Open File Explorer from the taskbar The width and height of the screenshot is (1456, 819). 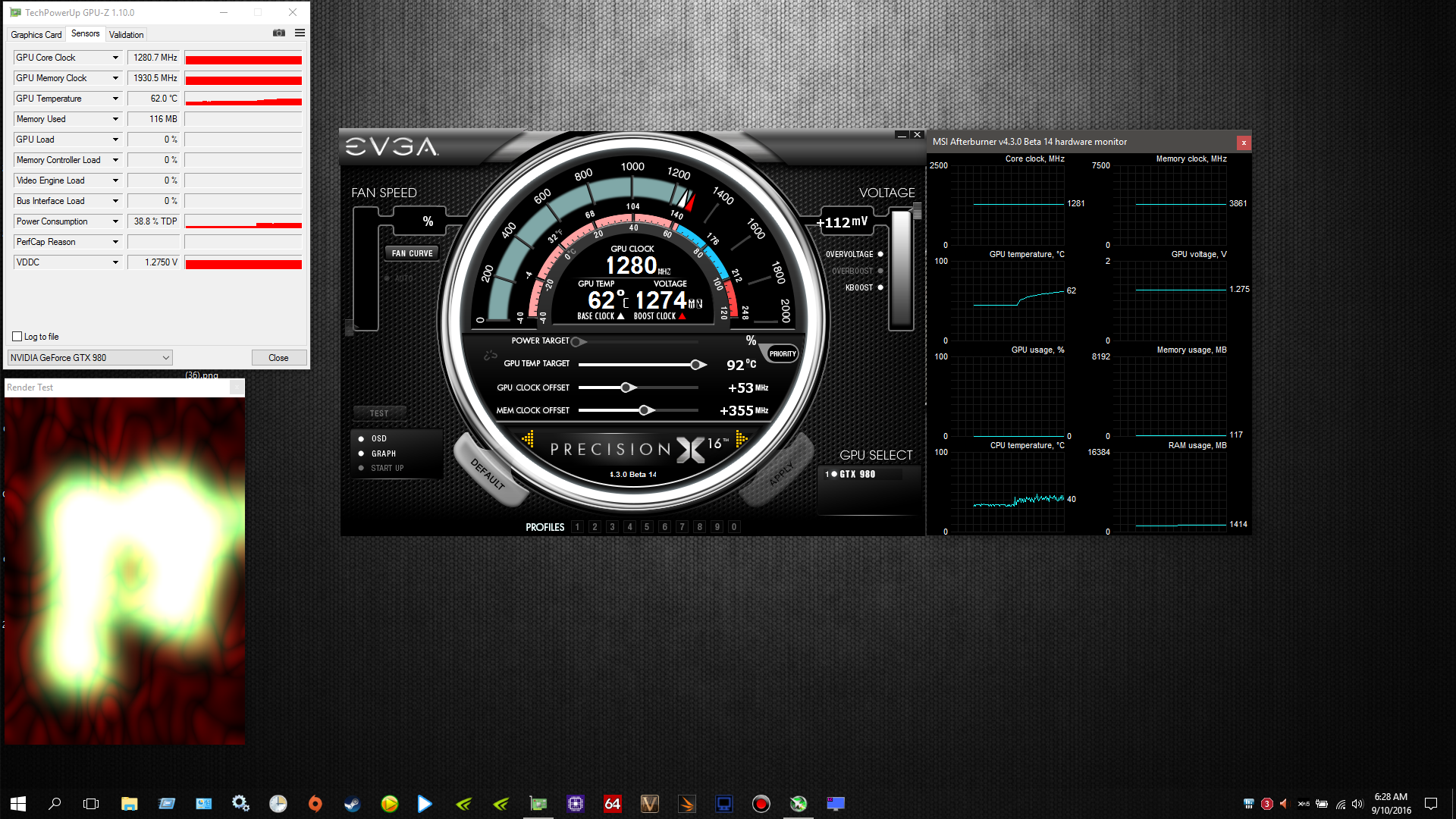130,803
